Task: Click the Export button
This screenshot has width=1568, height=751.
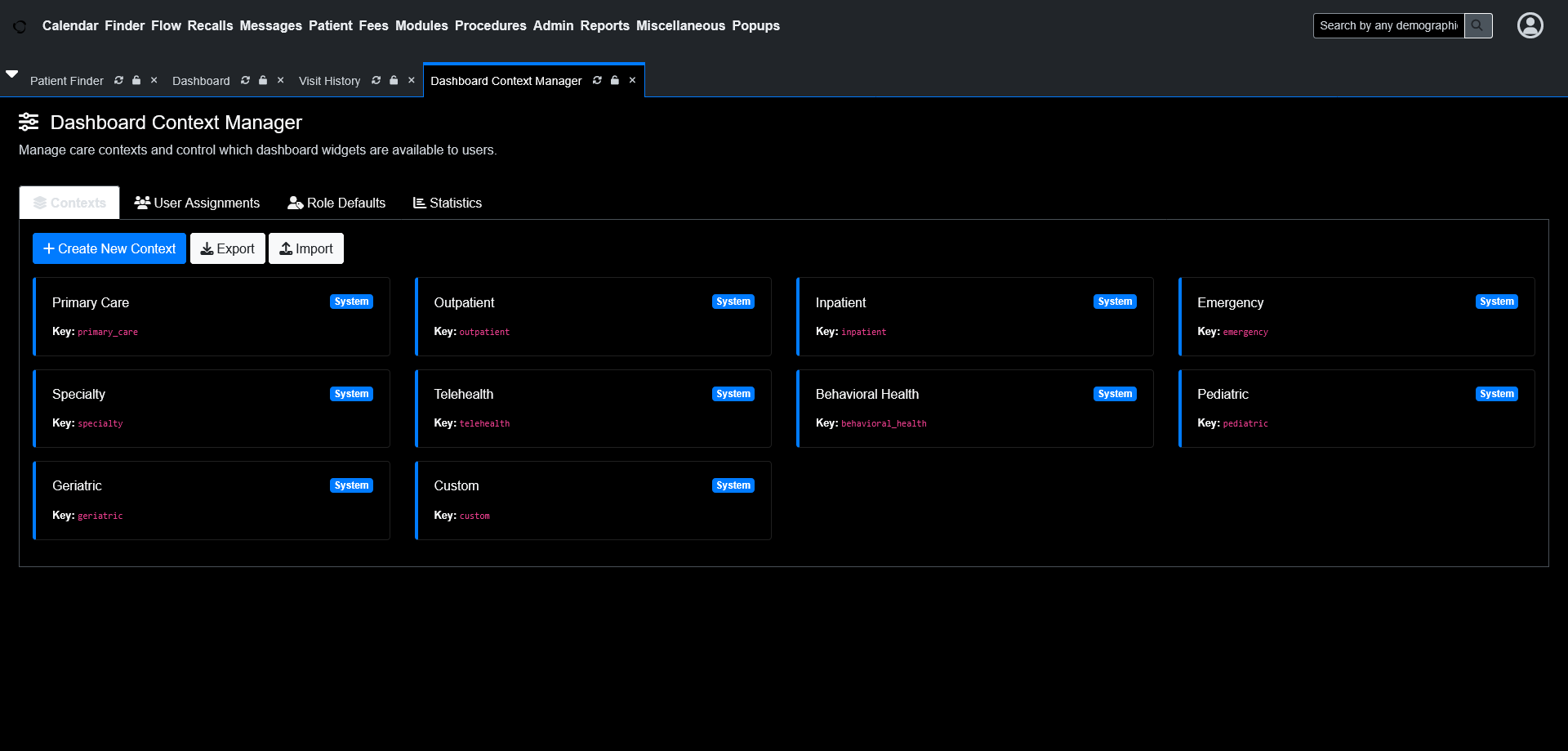Action: (228, 248)
